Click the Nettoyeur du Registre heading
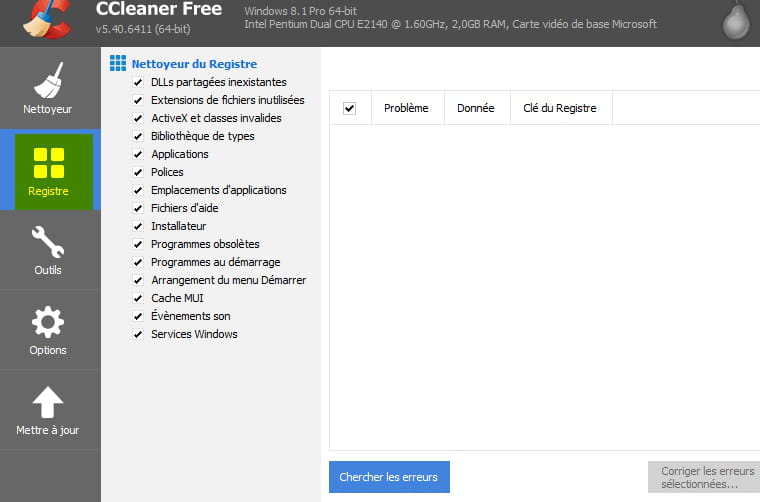Viewport: 760px width, 502px height. pyautogui.click(x=194, y=64)
